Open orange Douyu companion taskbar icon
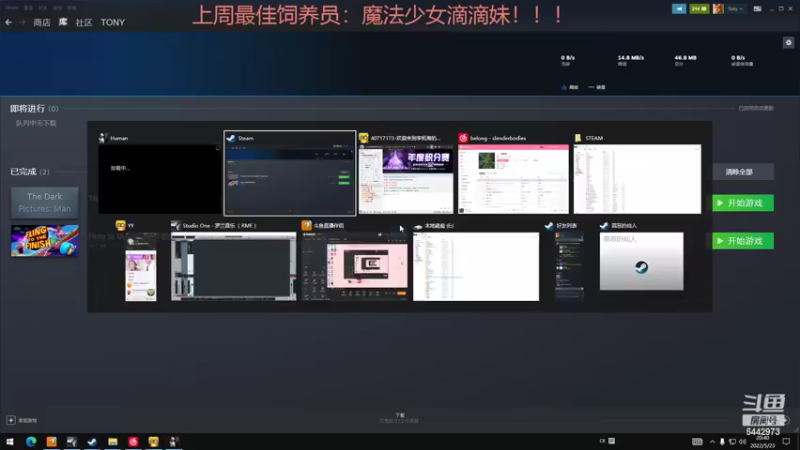 (52, 442)
